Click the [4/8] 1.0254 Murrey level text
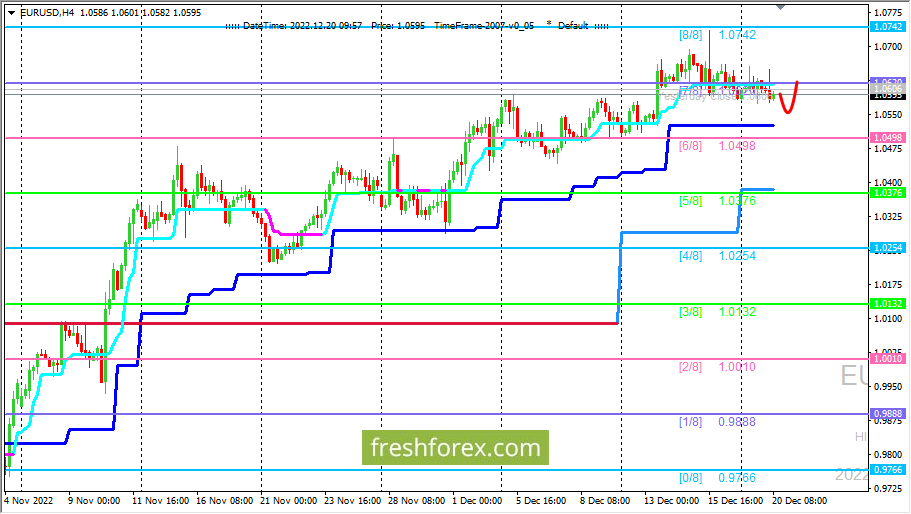911x514 pixels. (718, 256)
